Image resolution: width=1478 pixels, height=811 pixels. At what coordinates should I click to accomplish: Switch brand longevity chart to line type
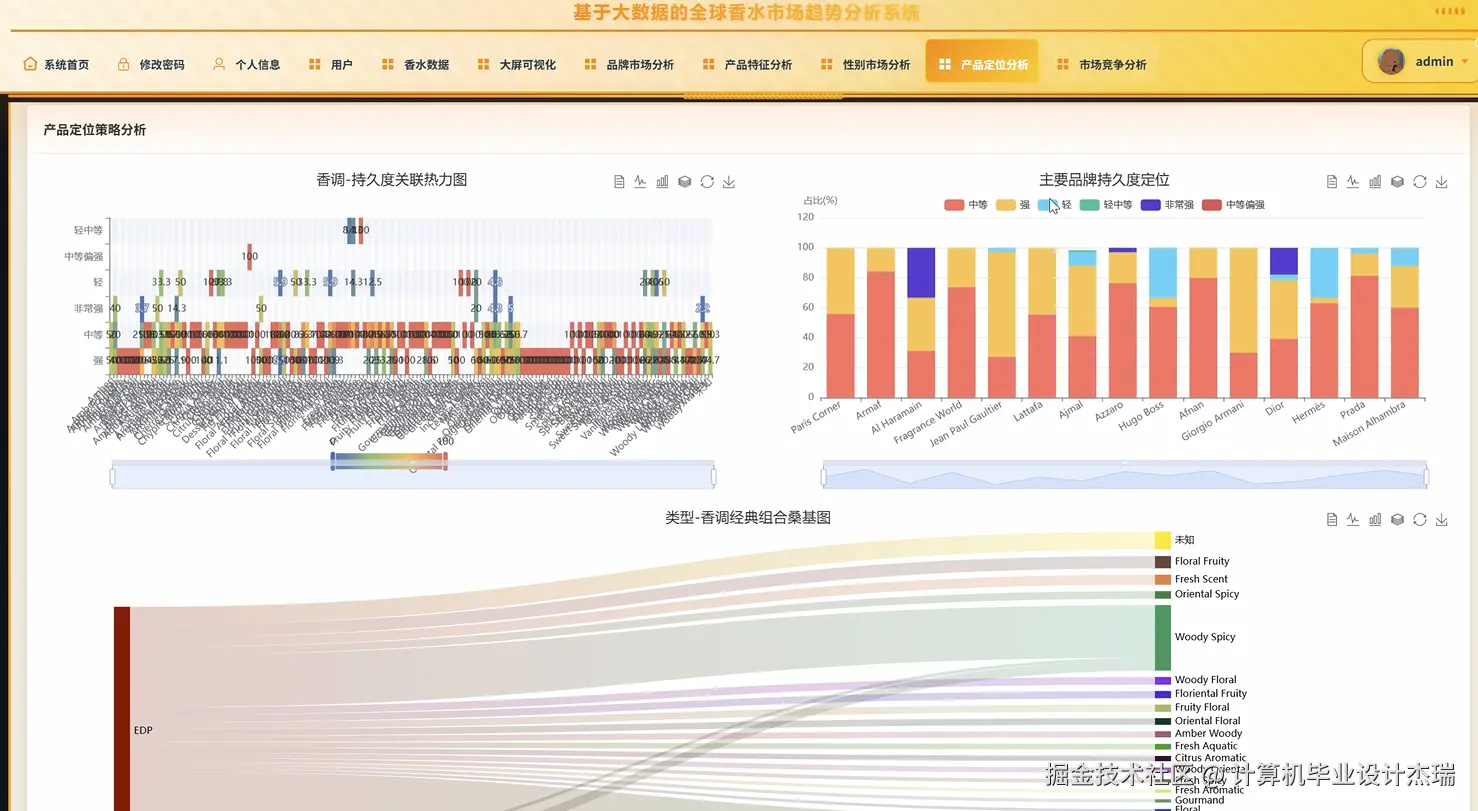[1353, 182]
